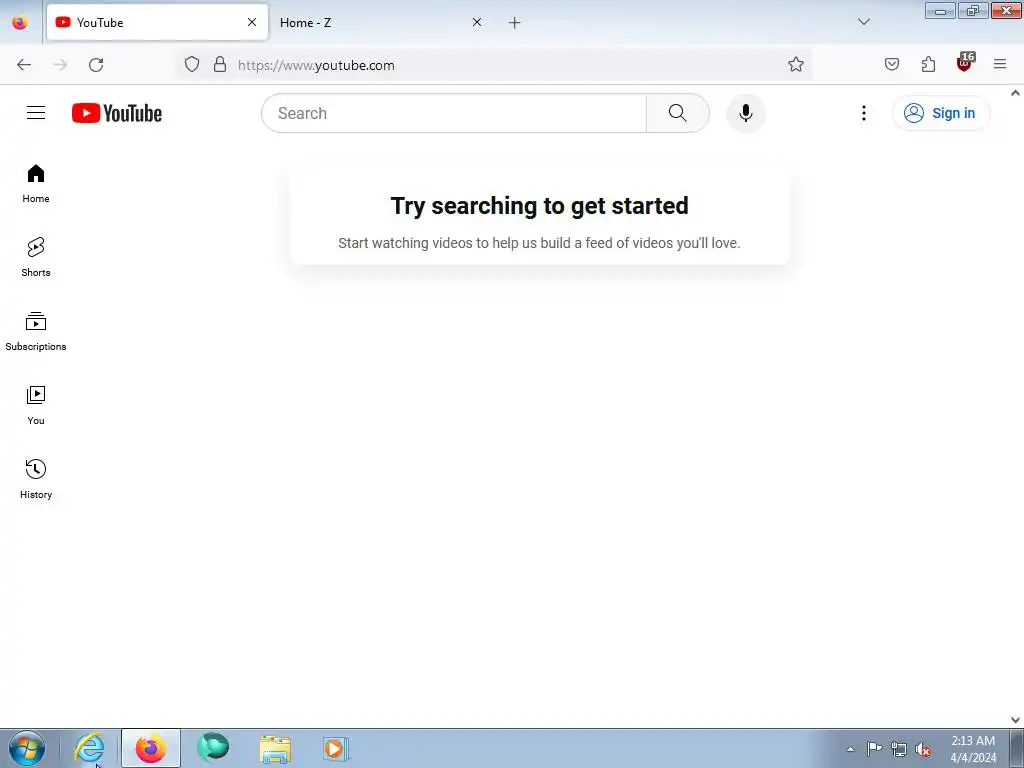Open the Firefox application menu
The image size is (1024, 768).
tap(1000, 65)
